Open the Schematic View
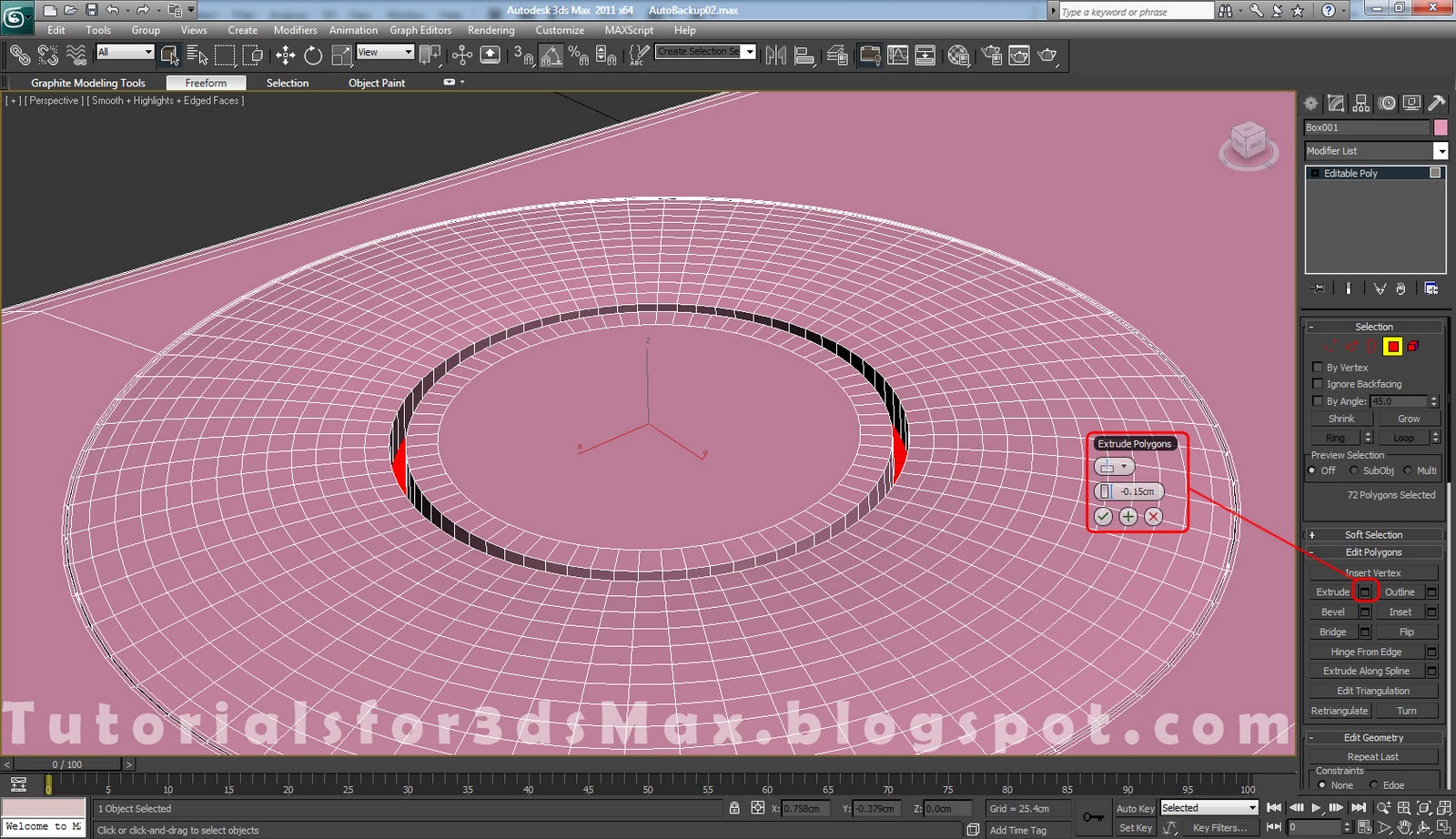Screen dimensions: 1456x839 (x=925, y=56)
